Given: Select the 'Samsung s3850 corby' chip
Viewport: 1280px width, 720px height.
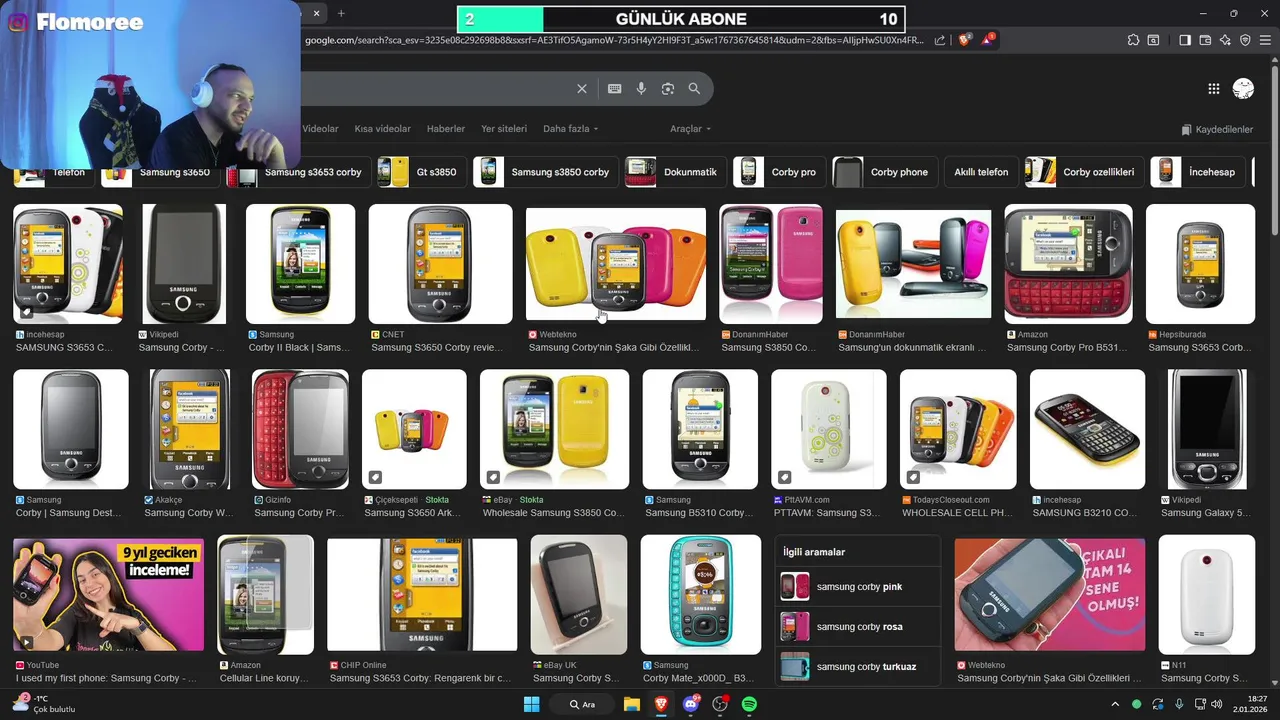Looking at the screenshot, I should (545, 172).
